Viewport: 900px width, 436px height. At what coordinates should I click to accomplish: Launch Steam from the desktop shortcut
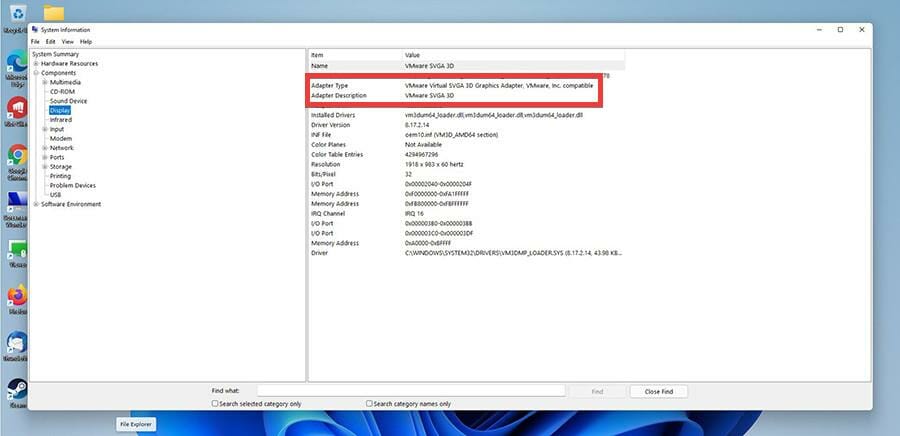coord(18,389)
